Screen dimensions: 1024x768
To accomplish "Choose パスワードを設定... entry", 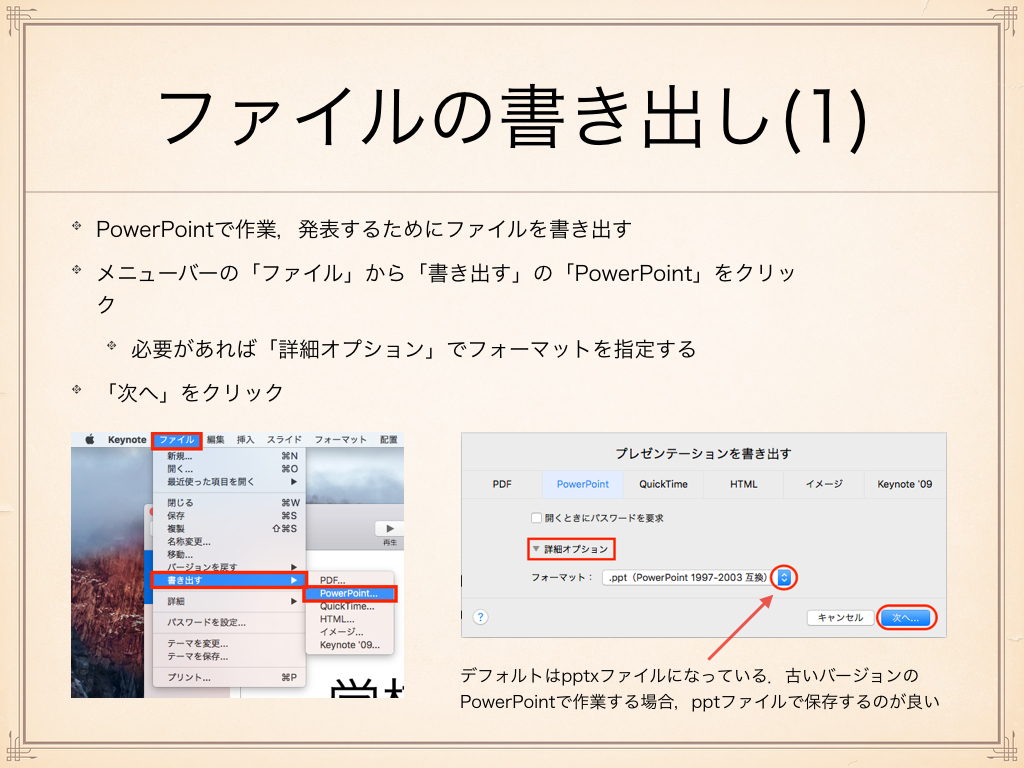I will tap(229, 622).
